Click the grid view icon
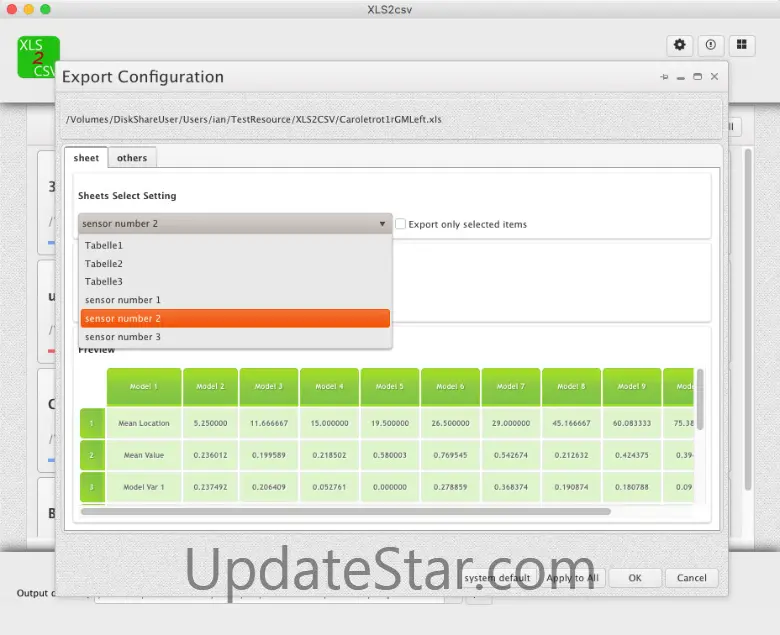780x635 pixels. tap(742, 45)
